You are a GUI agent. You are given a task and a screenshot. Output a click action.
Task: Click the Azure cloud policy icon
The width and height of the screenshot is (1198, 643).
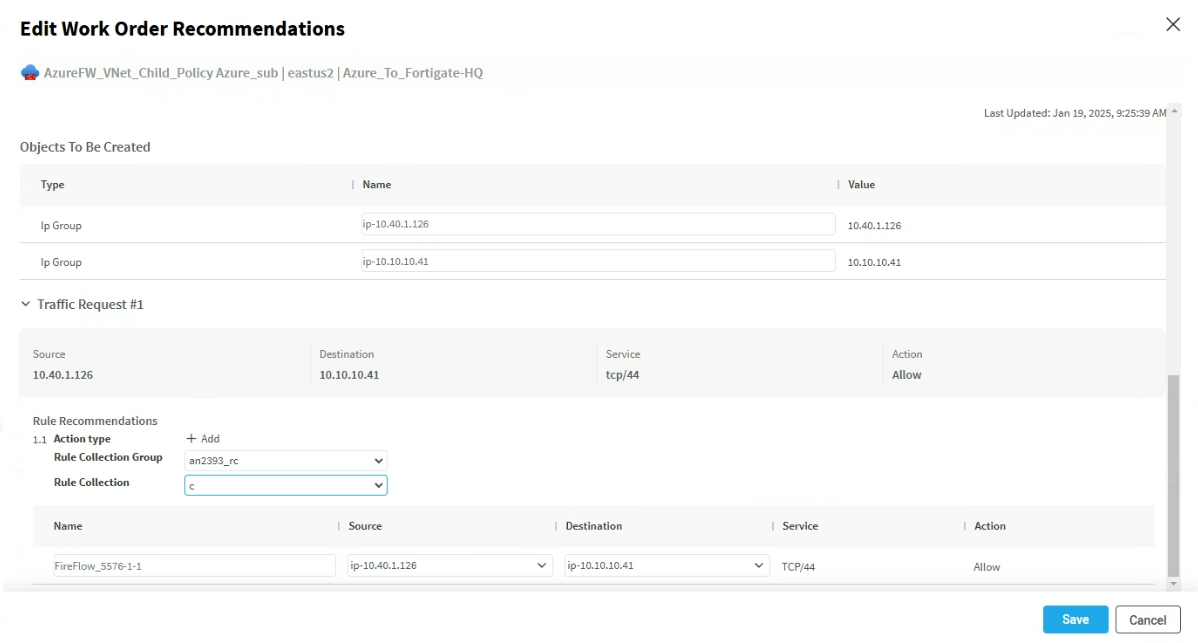pyautogui.click(x=30, y=73)
